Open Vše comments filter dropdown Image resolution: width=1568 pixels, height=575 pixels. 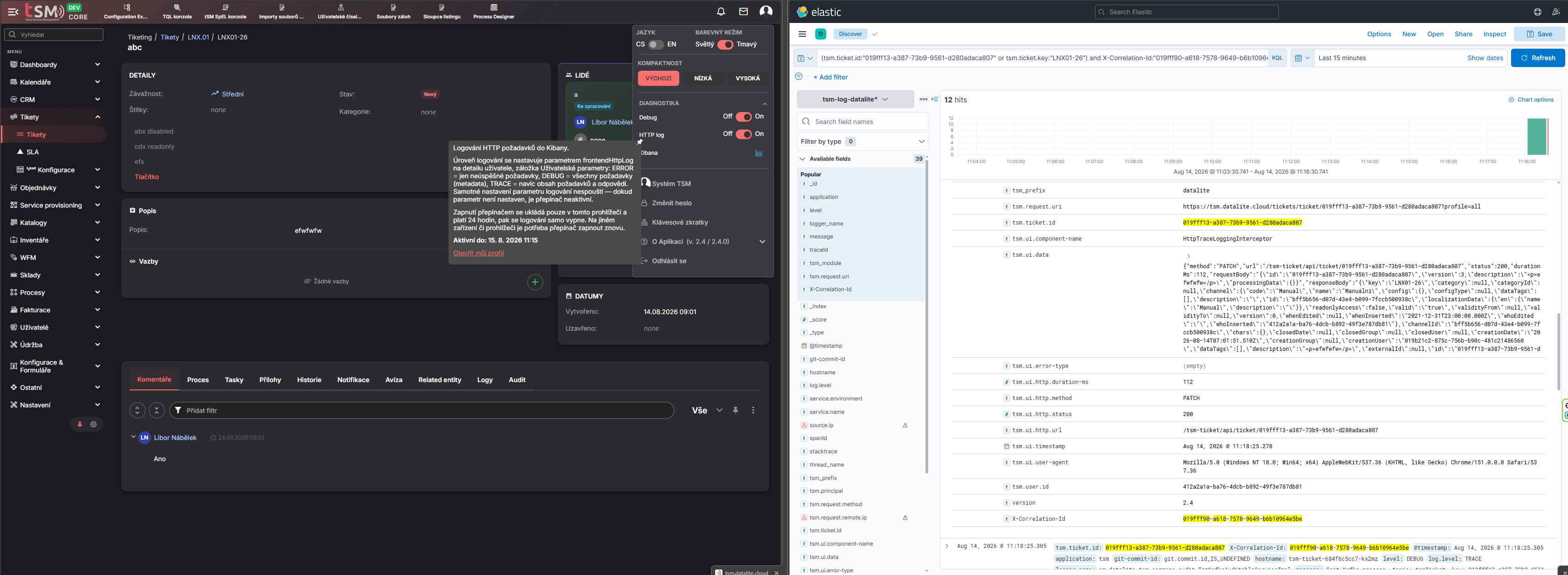tap(707, 411)
